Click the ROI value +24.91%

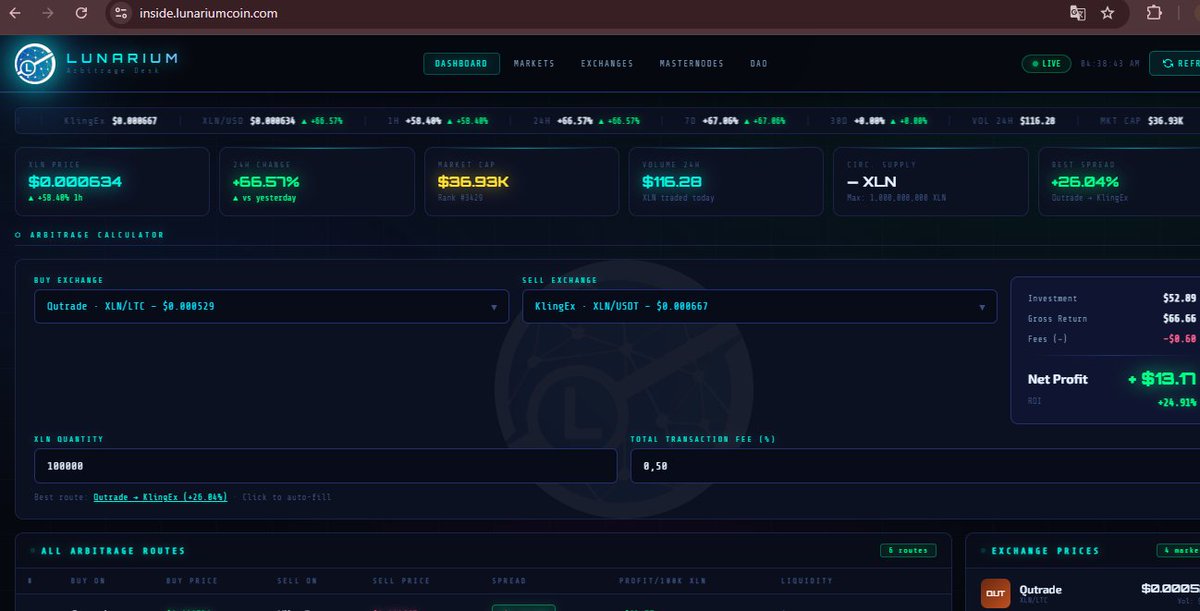pyautogui.click(x=1178, y=402)
